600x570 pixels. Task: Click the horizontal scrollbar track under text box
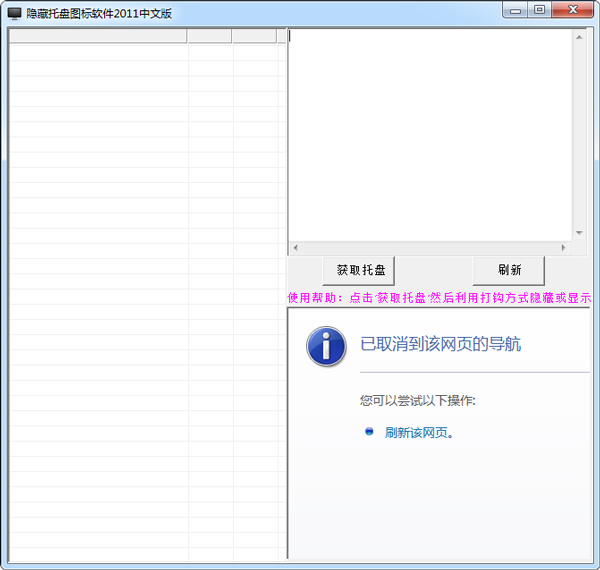[x=430, y=247]
